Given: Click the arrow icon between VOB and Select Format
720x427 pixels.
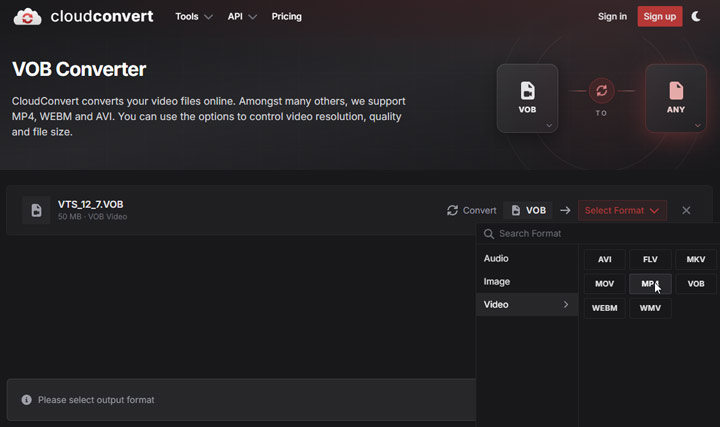Looking at the screenshot, I should point(565,210).
